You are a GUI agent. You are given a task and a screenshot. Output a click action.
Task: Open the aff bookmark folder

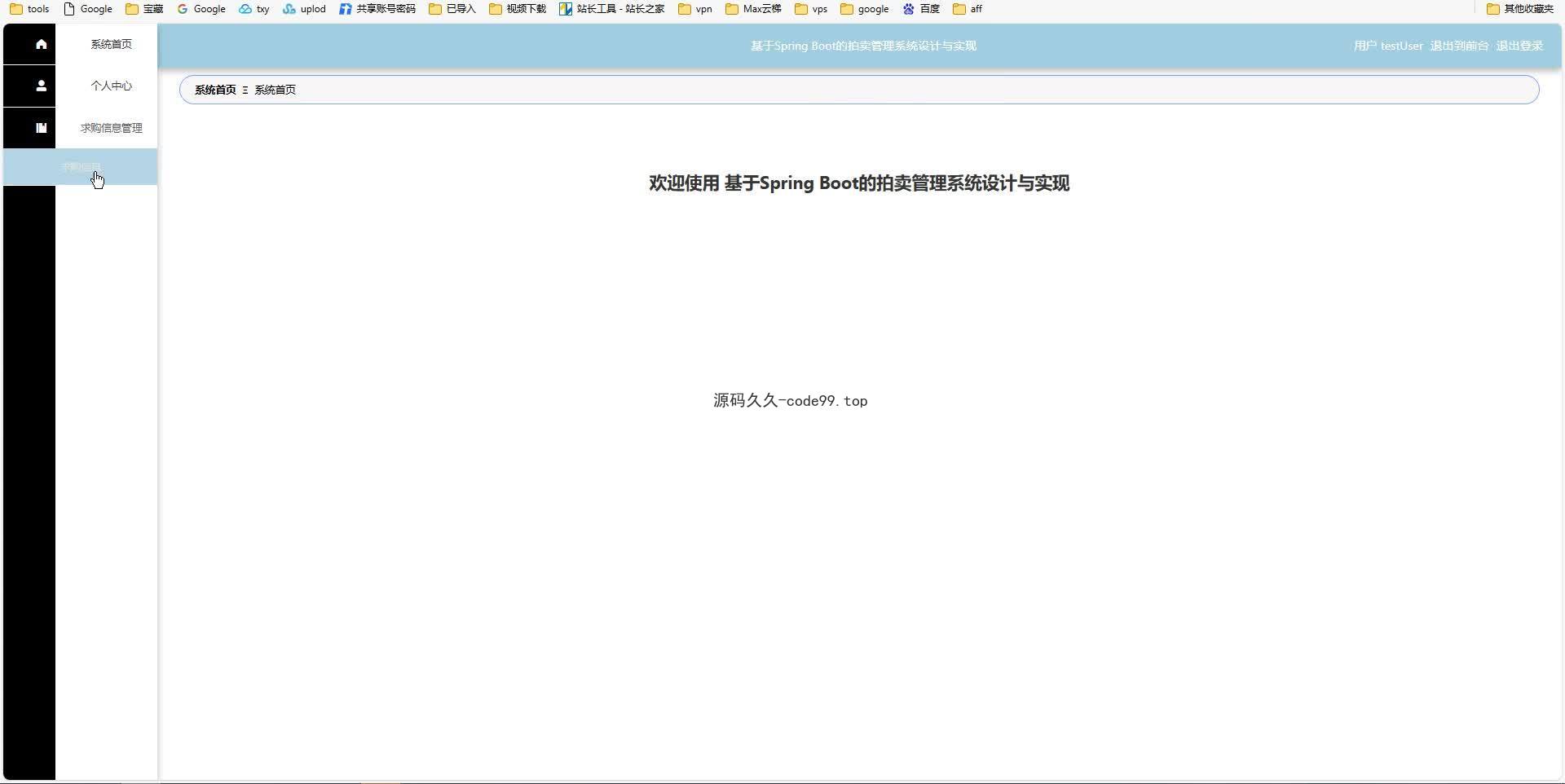point(968,9)
